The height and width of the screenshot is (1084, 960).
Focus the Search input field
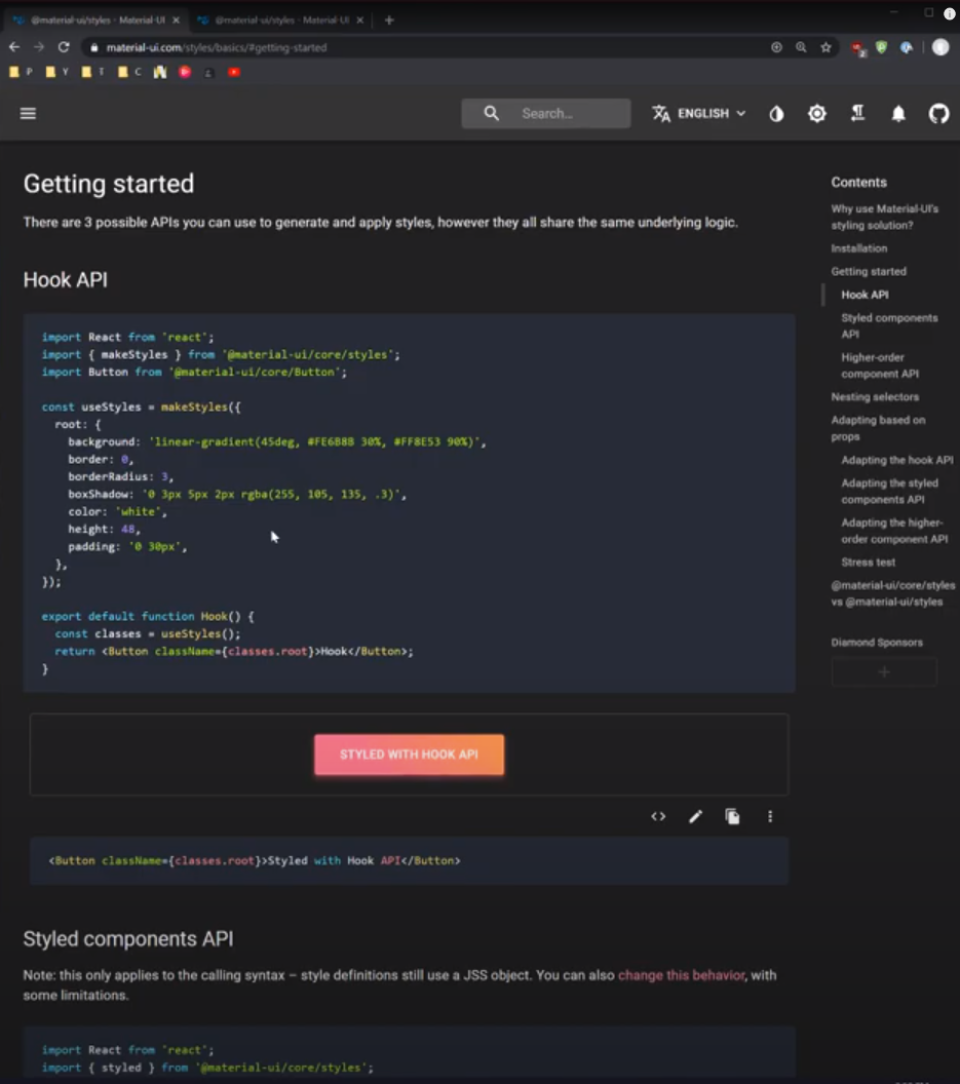tap(546, 113)
